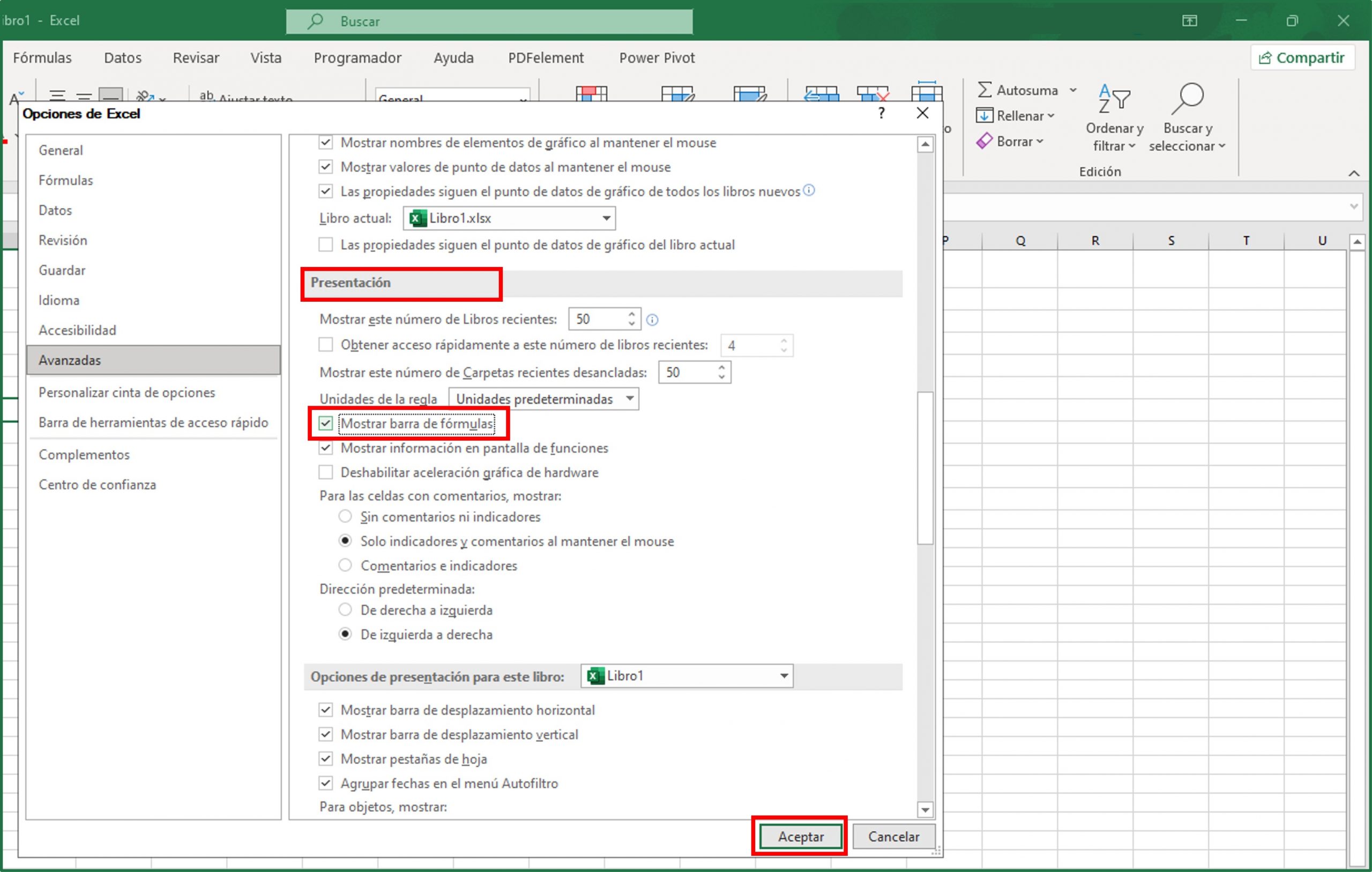Click the Borrar eraser icon
Viewport: 1372px width, 872px height.
pos(984,141)
